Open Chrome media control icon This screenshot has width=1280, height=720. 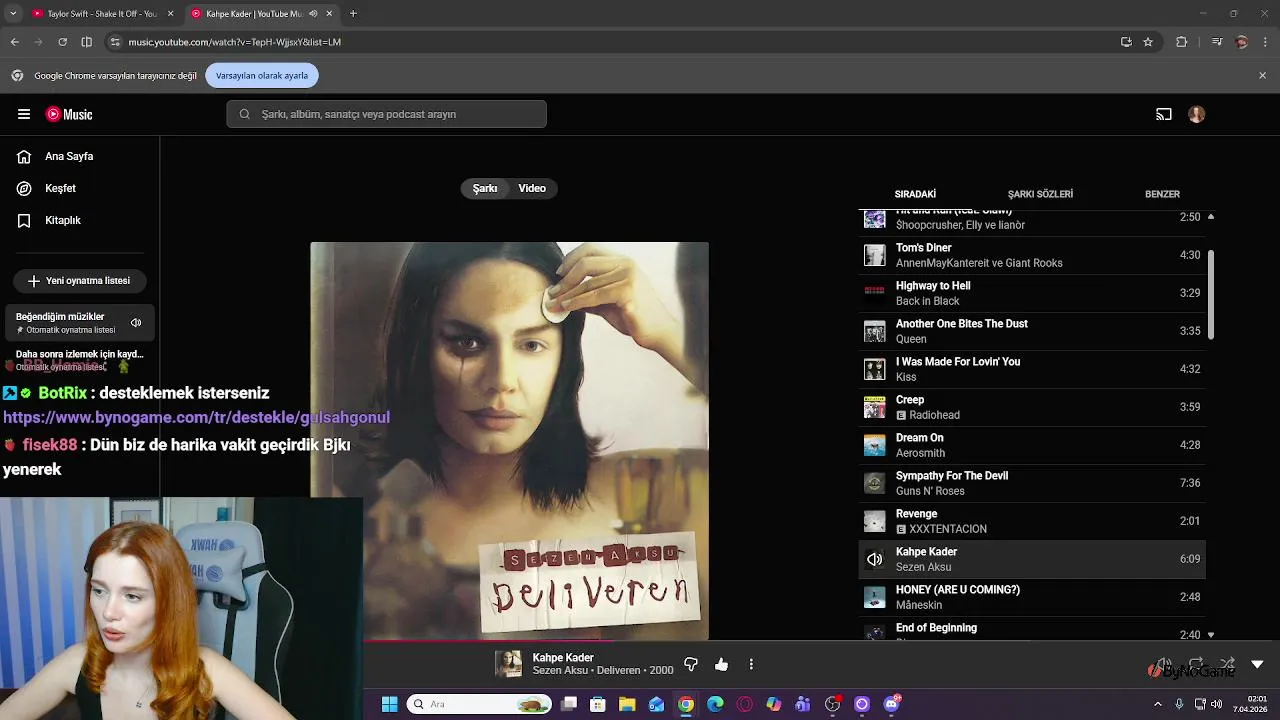click(1216, 42)
